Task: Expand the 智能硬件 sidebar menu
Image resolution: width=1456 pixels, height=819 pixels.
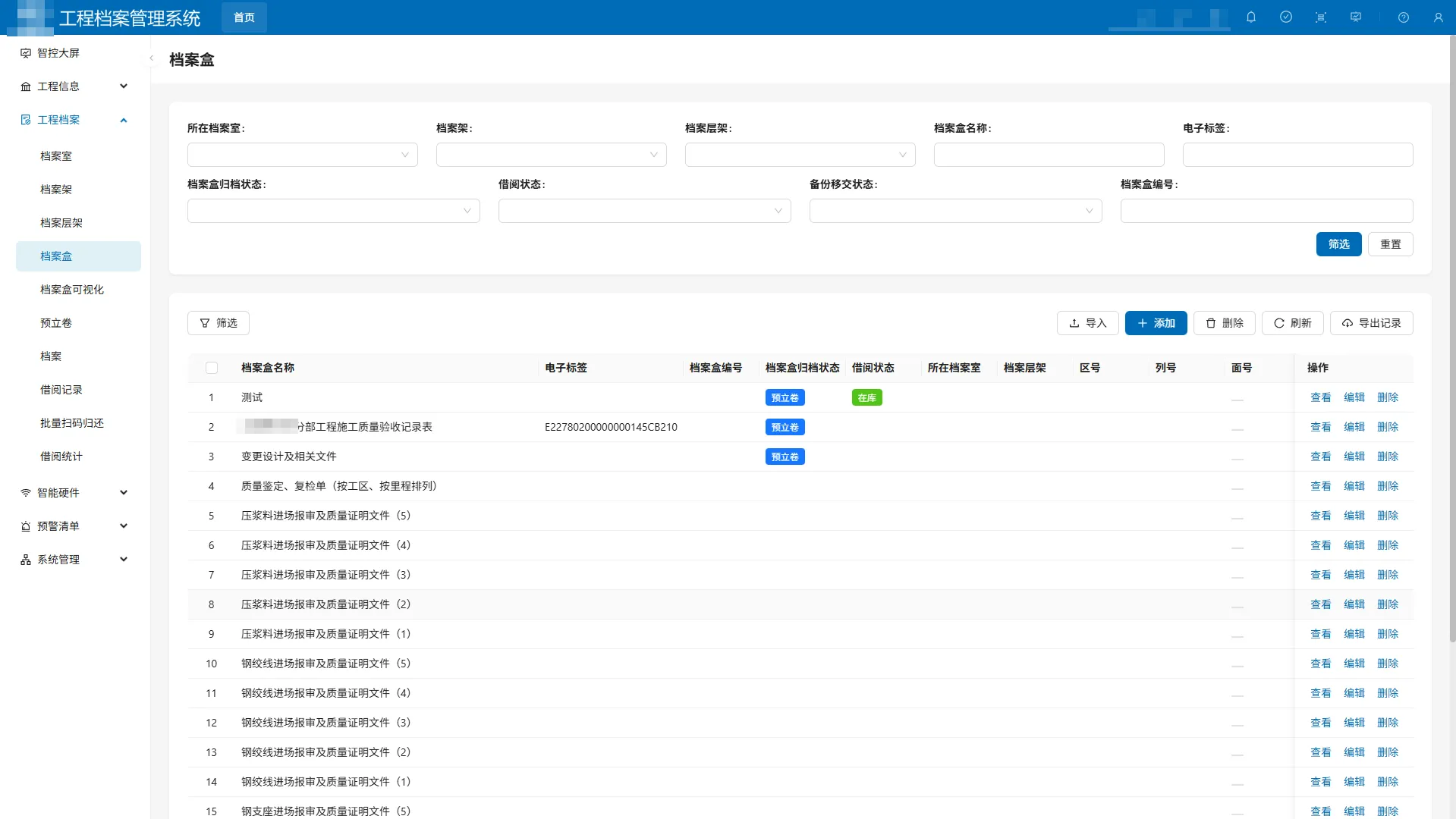Action: coord(74,493)
